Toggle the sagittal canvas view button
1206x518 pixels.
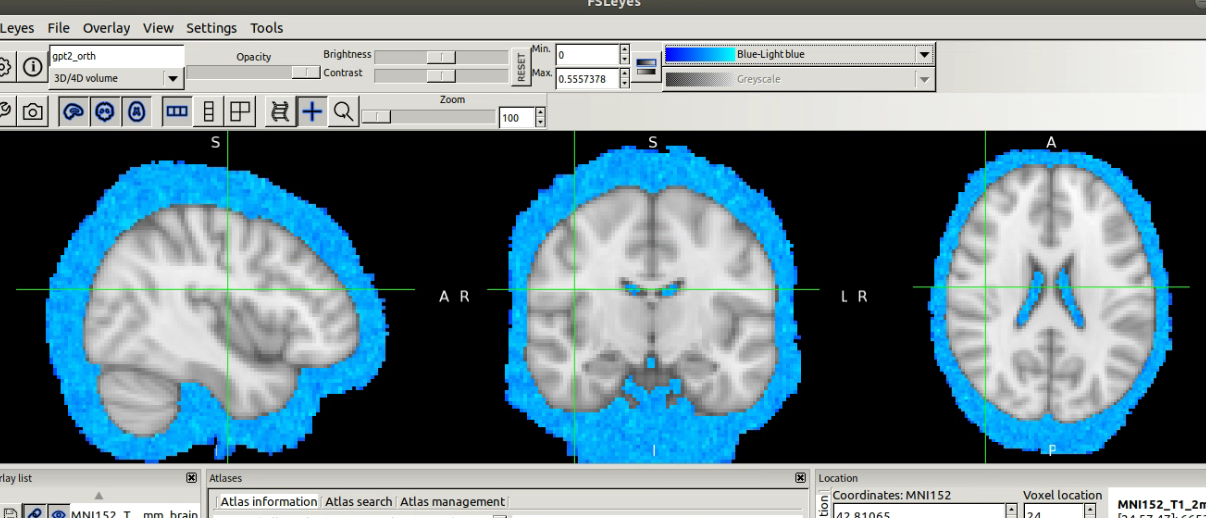(x=73, y=112)
